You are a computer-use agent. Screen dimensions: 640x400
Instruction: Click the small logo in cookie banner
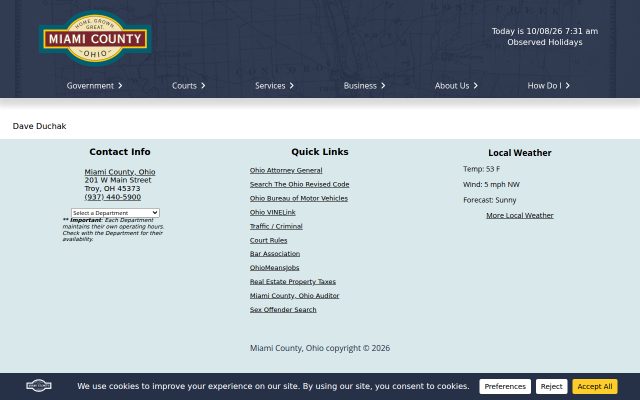click(39, 386)
